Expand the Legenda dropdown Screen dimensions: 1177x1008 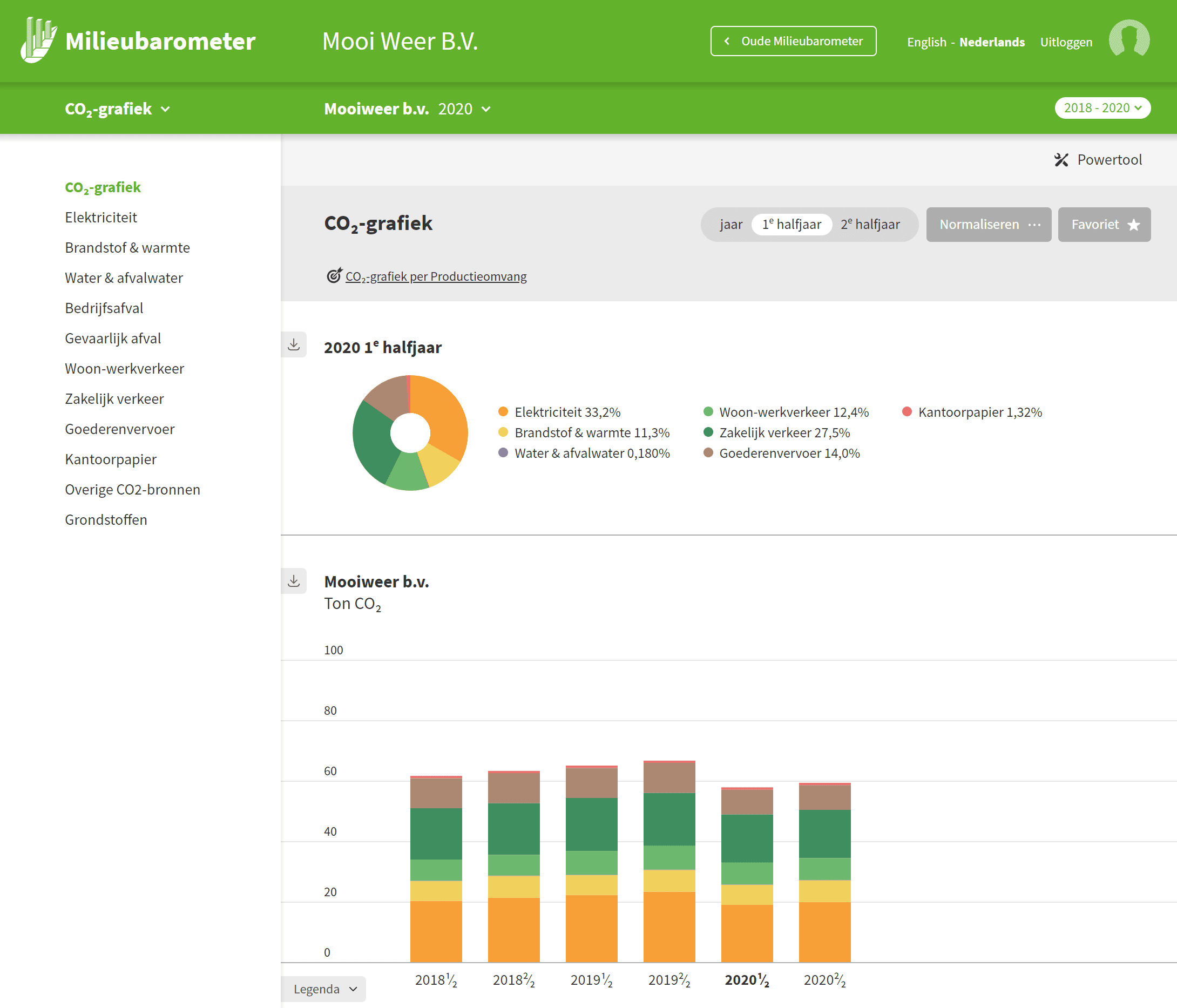tap(324, 989)
